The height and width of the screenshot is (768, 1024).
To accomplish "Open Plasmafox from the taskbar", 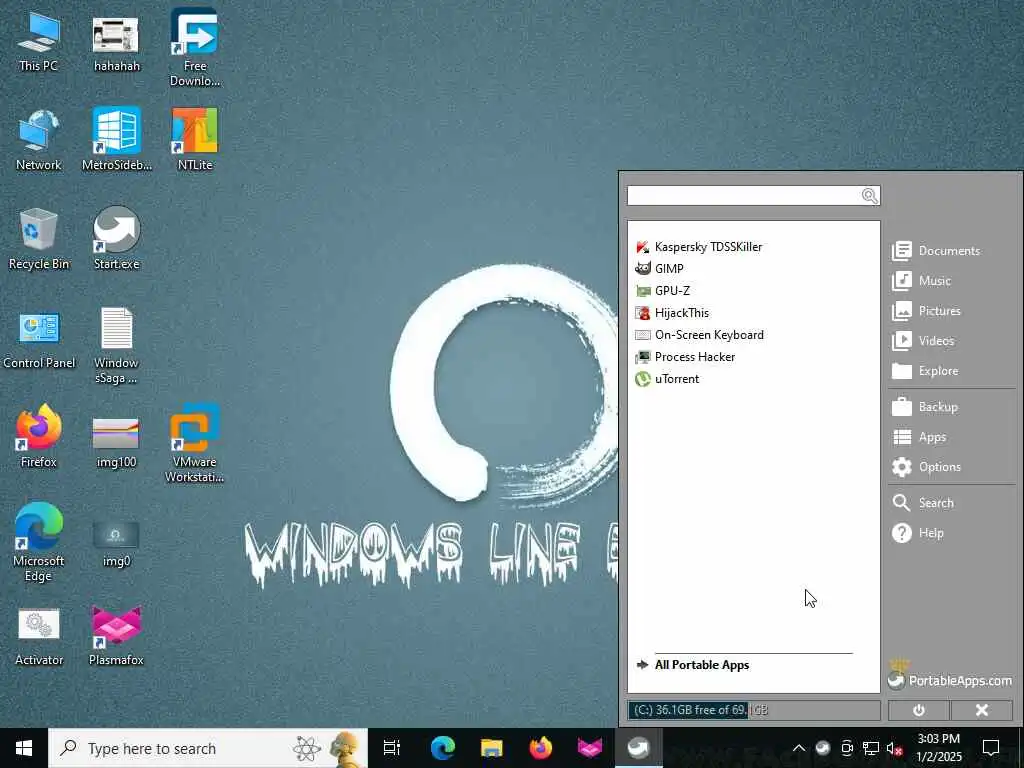I will tap(589, 748).
